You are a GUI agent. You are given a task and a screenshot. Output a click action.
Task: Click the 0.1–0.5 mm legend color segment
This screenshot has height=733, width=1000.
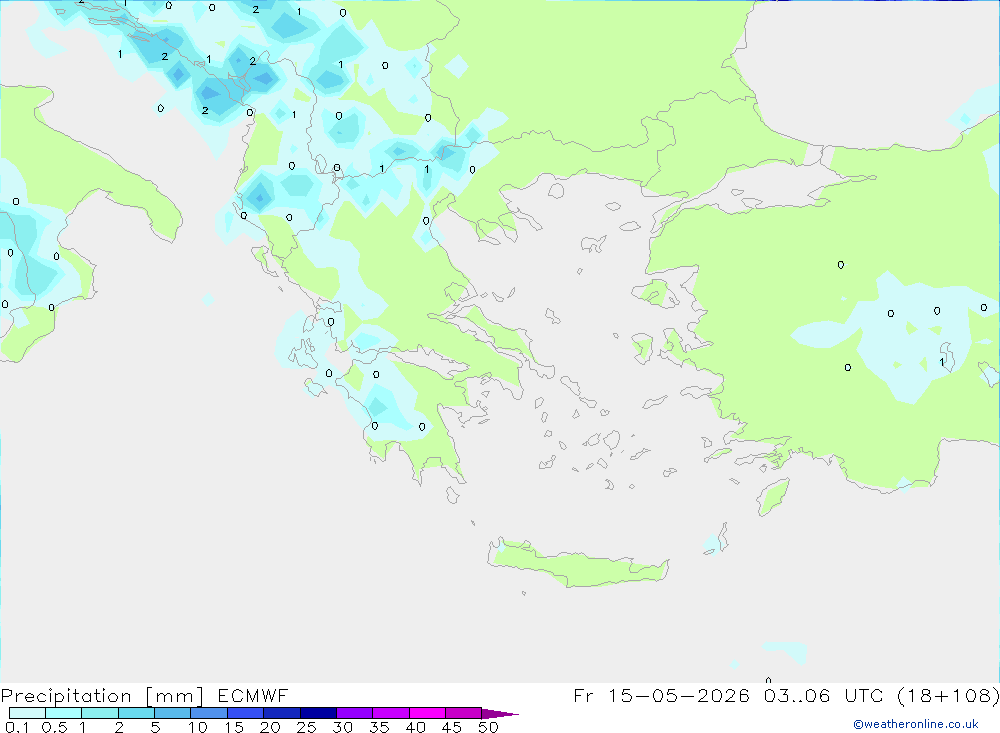pos(27,713)
